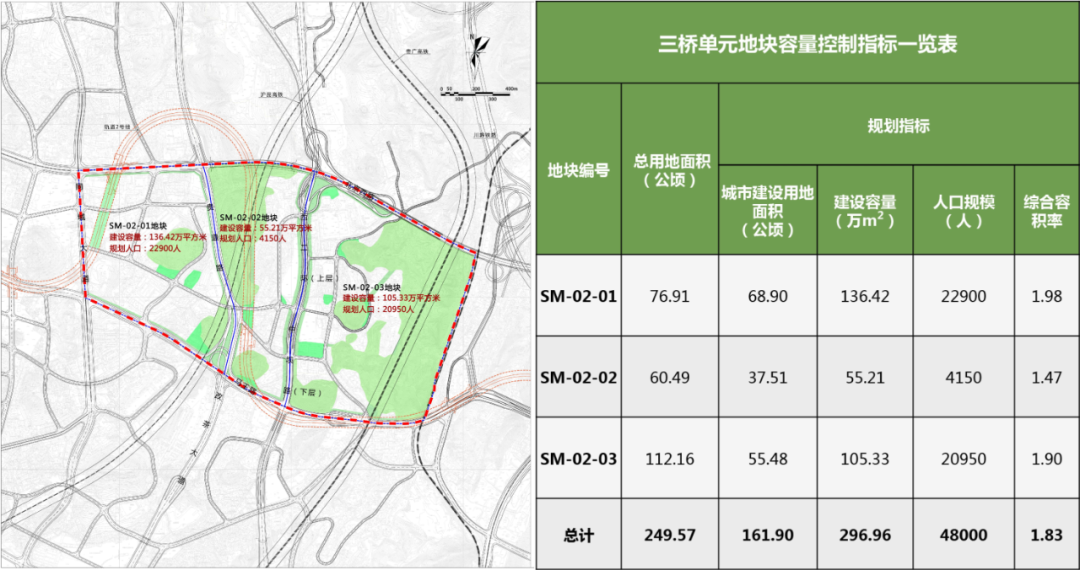
Task: Select the SM-02-02 row label in table
Action: 579,377
